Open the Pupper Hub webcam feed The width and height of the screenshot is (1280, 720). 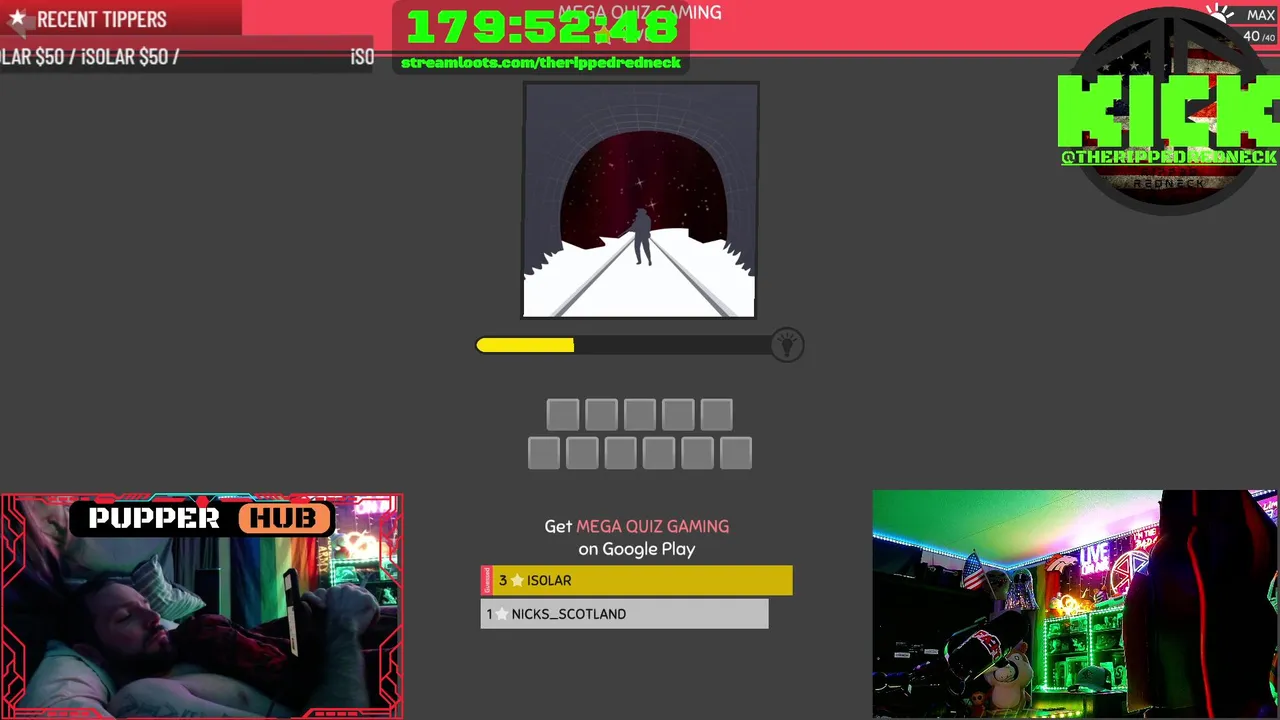[x=201, y=606]
